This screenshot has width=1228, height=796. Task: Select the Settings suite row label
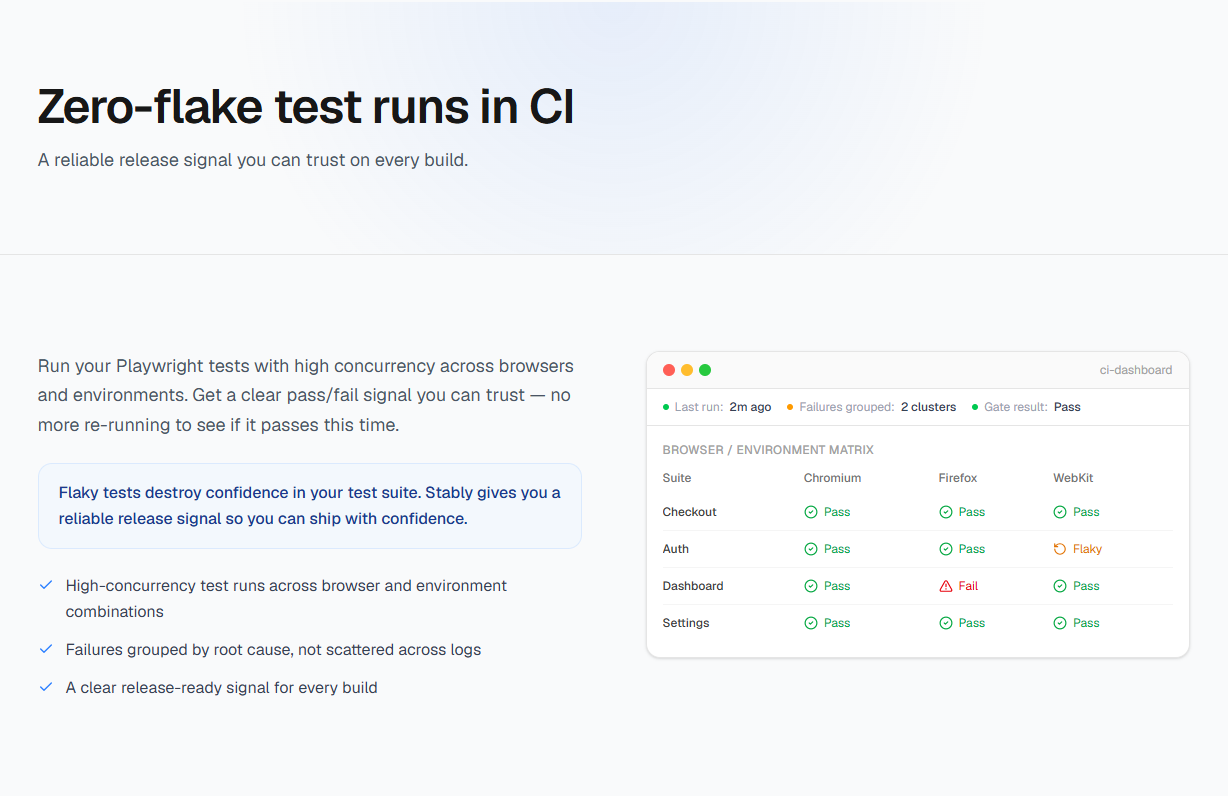click(x=686, y=623)
